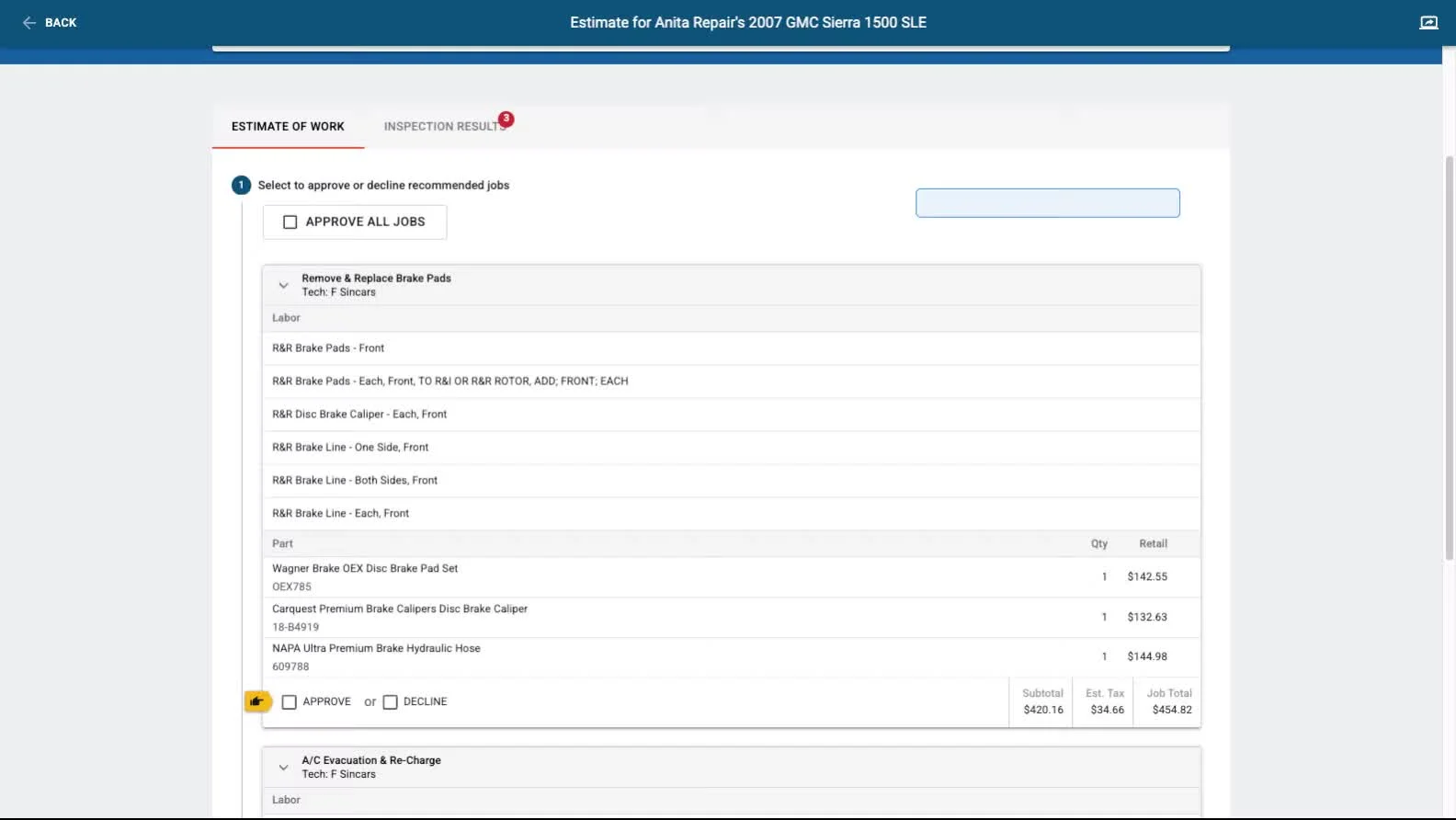1456x820 pixels.
Task: Click the Subtotal $420.16 value
Action: (1043, 711)
